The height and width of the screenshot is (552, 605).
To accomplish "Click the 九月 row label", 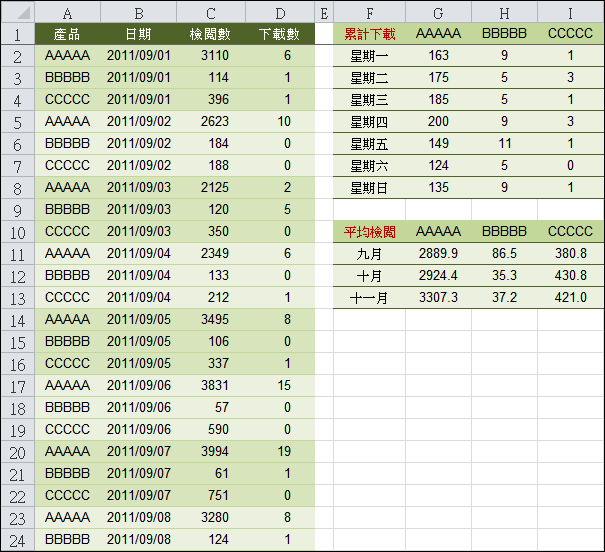I will [x=370, y=253].
